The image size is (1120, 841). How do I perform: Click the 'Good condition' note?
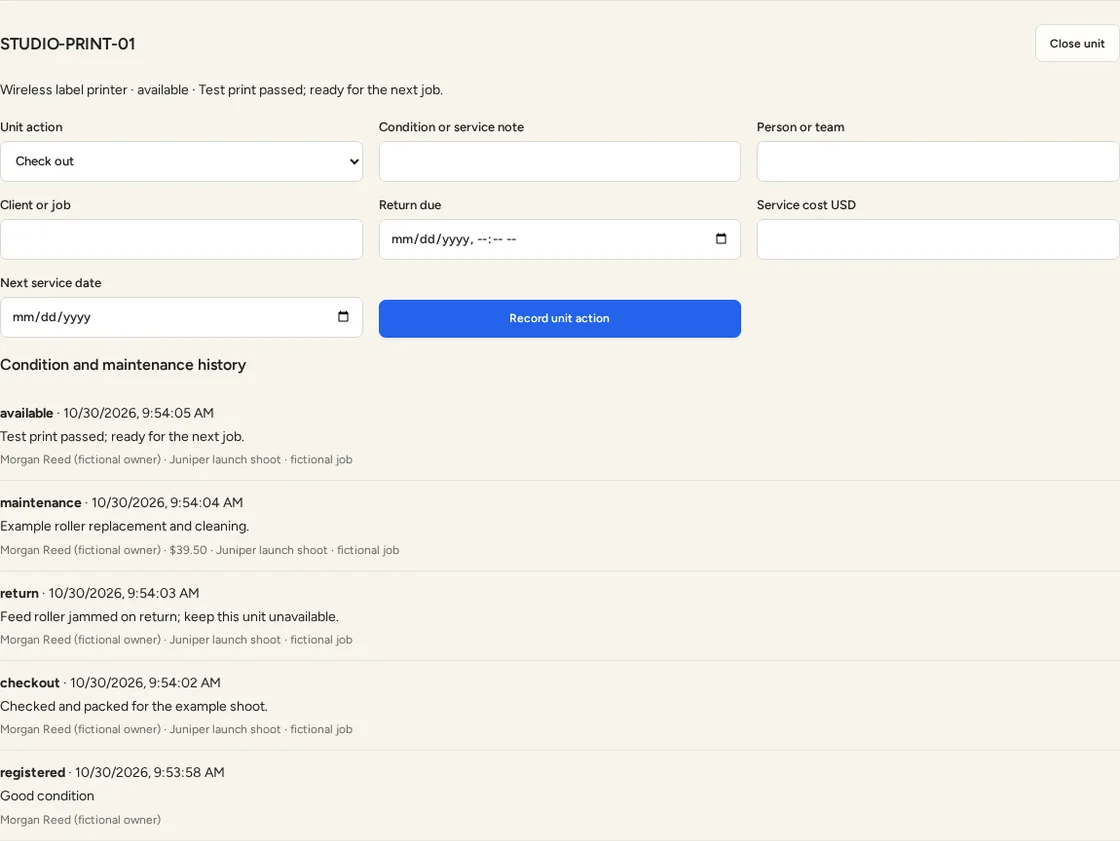[x=47, y=796]
